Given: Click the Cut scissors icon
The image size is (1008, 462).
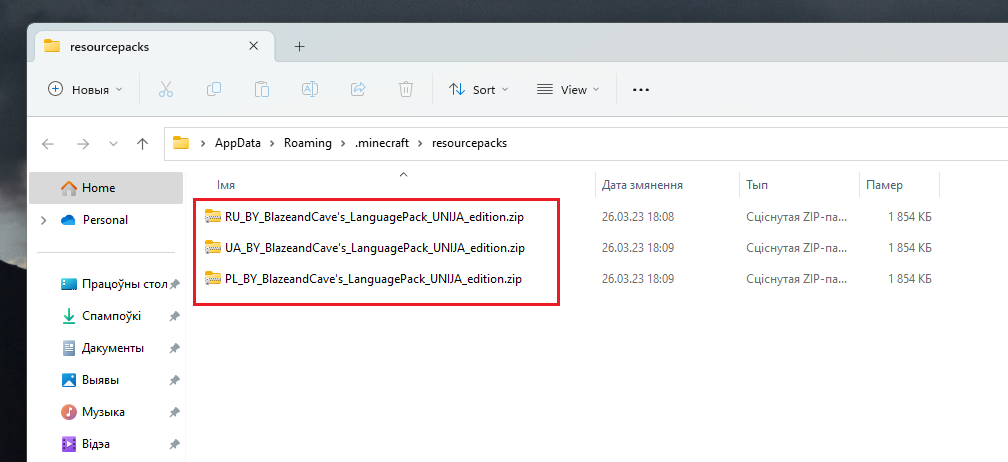Looking at the screenshot, I should (x=166, y=89).
